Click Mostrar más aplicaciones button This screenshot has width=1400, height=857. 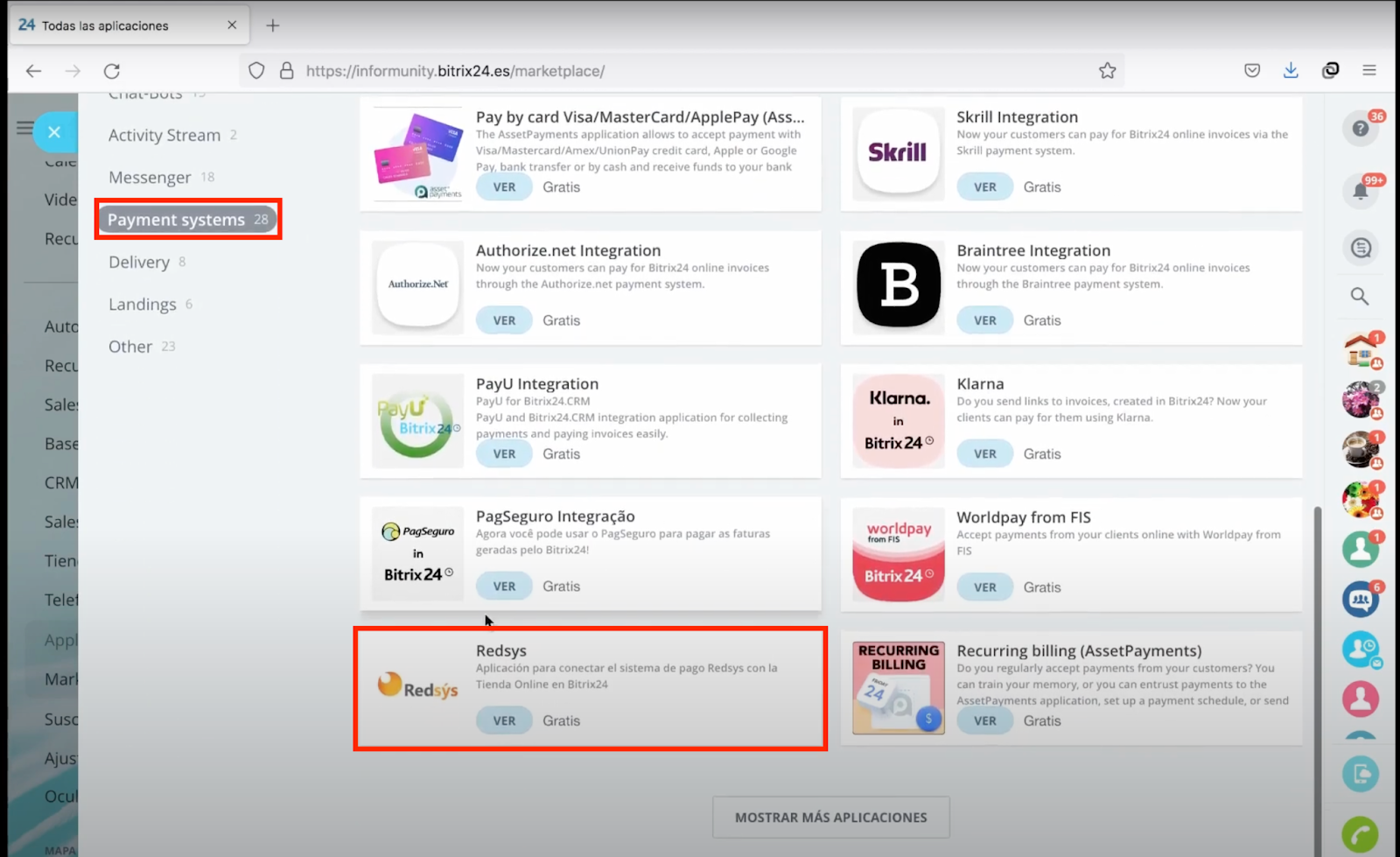tap(831, 817)
